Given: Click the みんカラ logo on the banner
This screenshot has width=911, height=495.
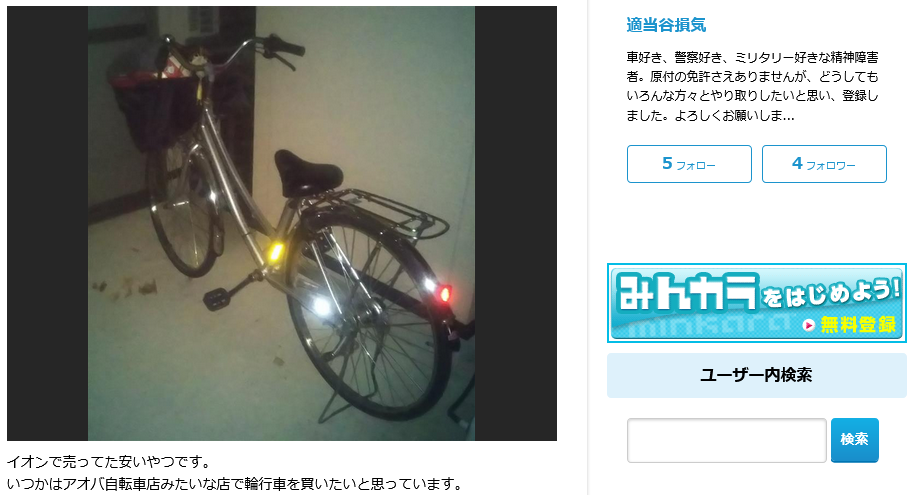Looking at the screenshot, I should (688, 293).
